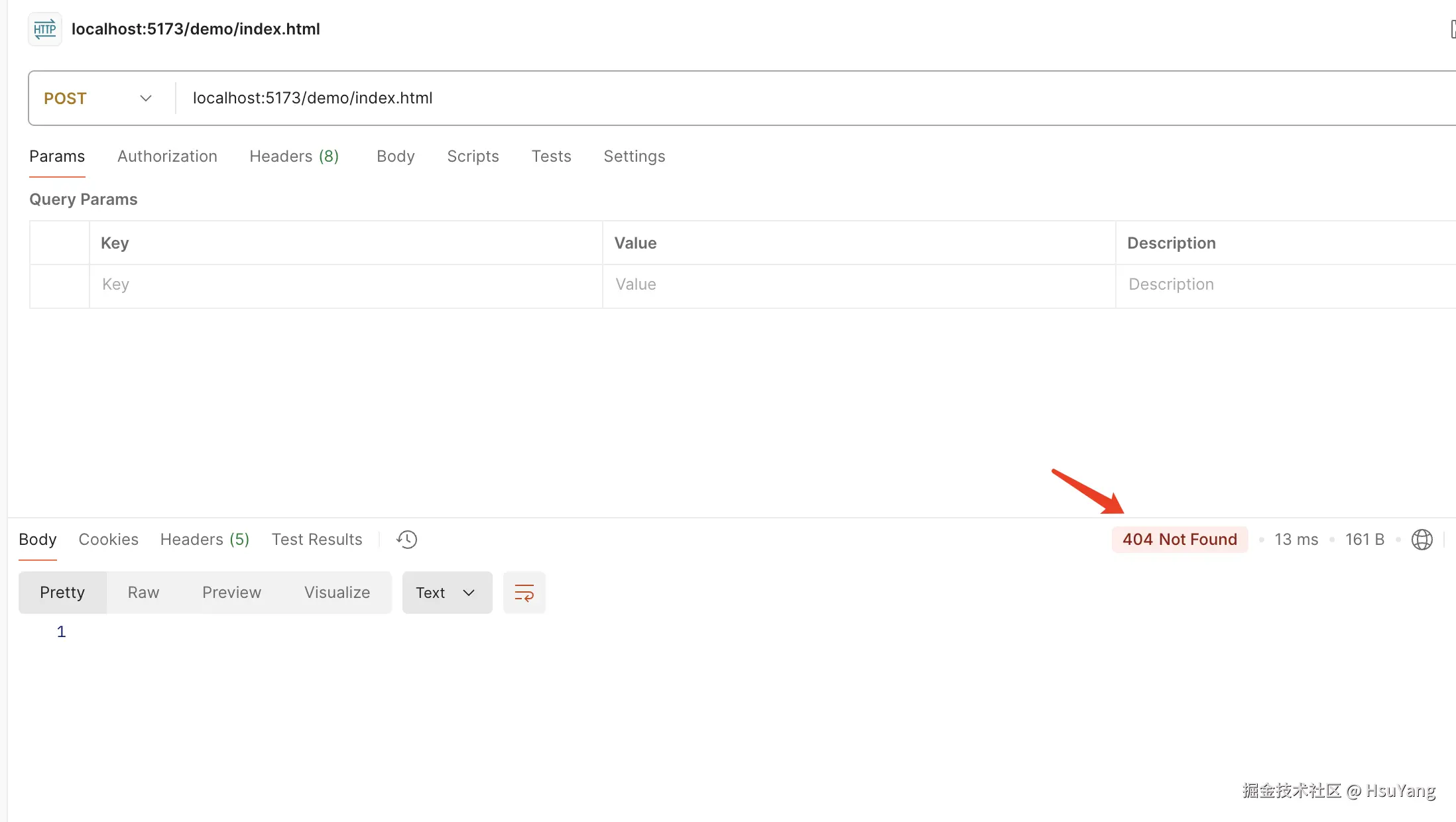Toggle the line wrap icon
Viewport: 1456px width, 822px height.
click(524, 593)
